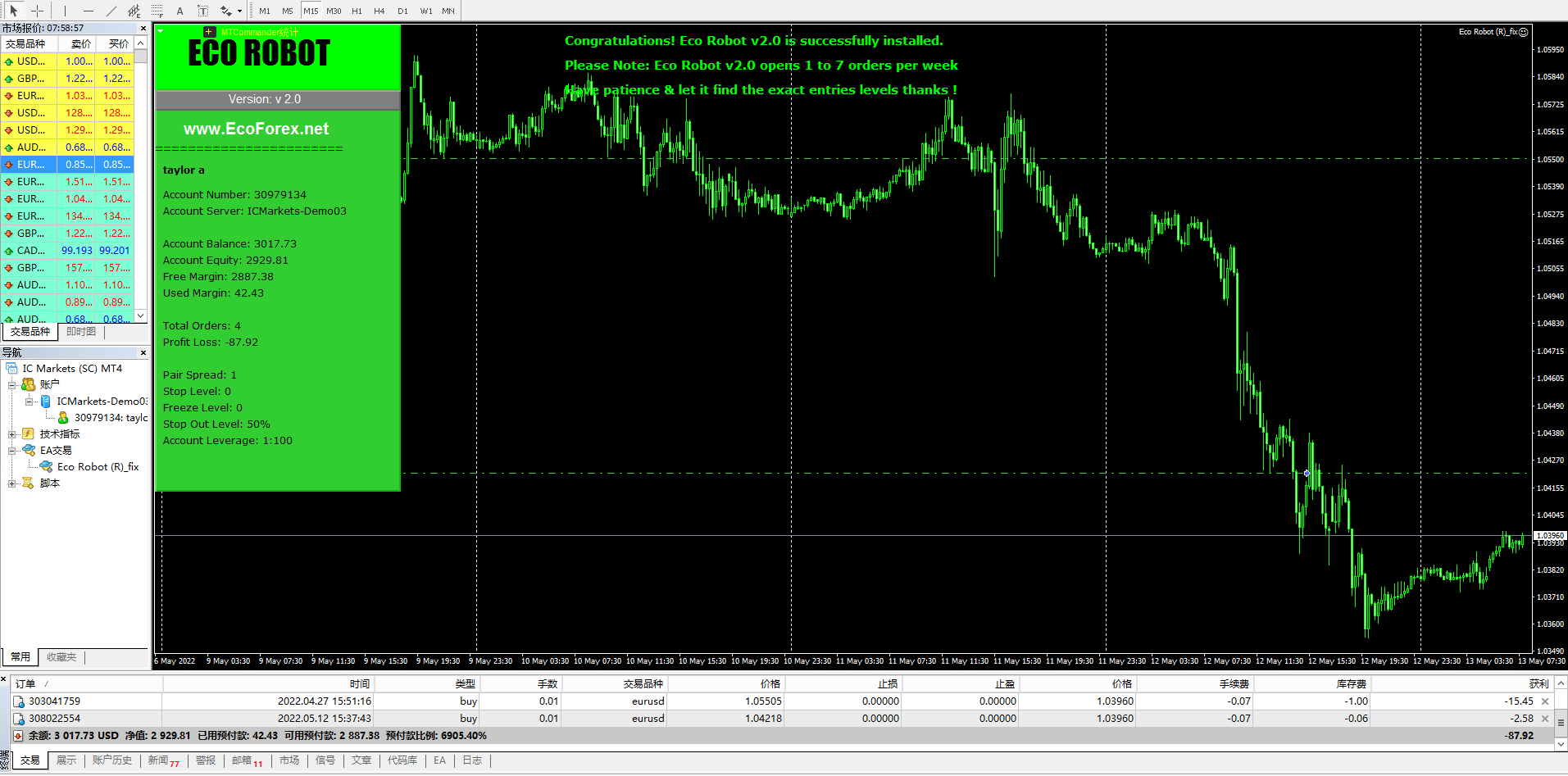Expand the scripts node
The image size is (1568, 776).
coord(12,483)
